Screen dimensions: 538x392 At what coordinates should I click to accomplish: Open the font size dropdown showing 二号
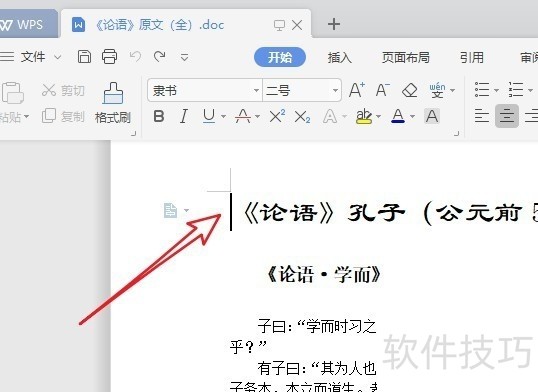(x=302, y=91)
